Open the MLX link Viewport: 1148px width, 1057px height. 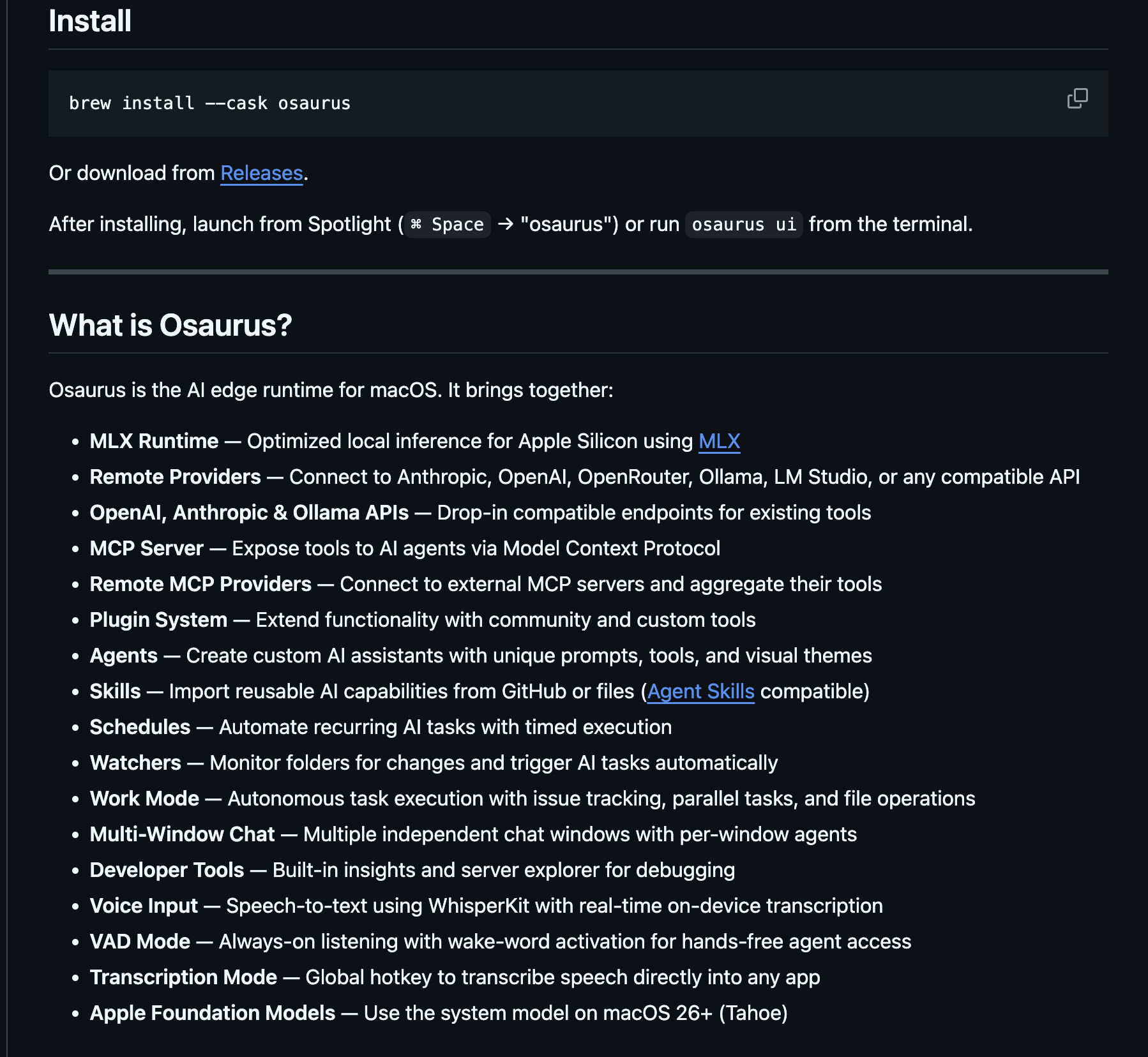pyautogui.click(x=719, y=441)
